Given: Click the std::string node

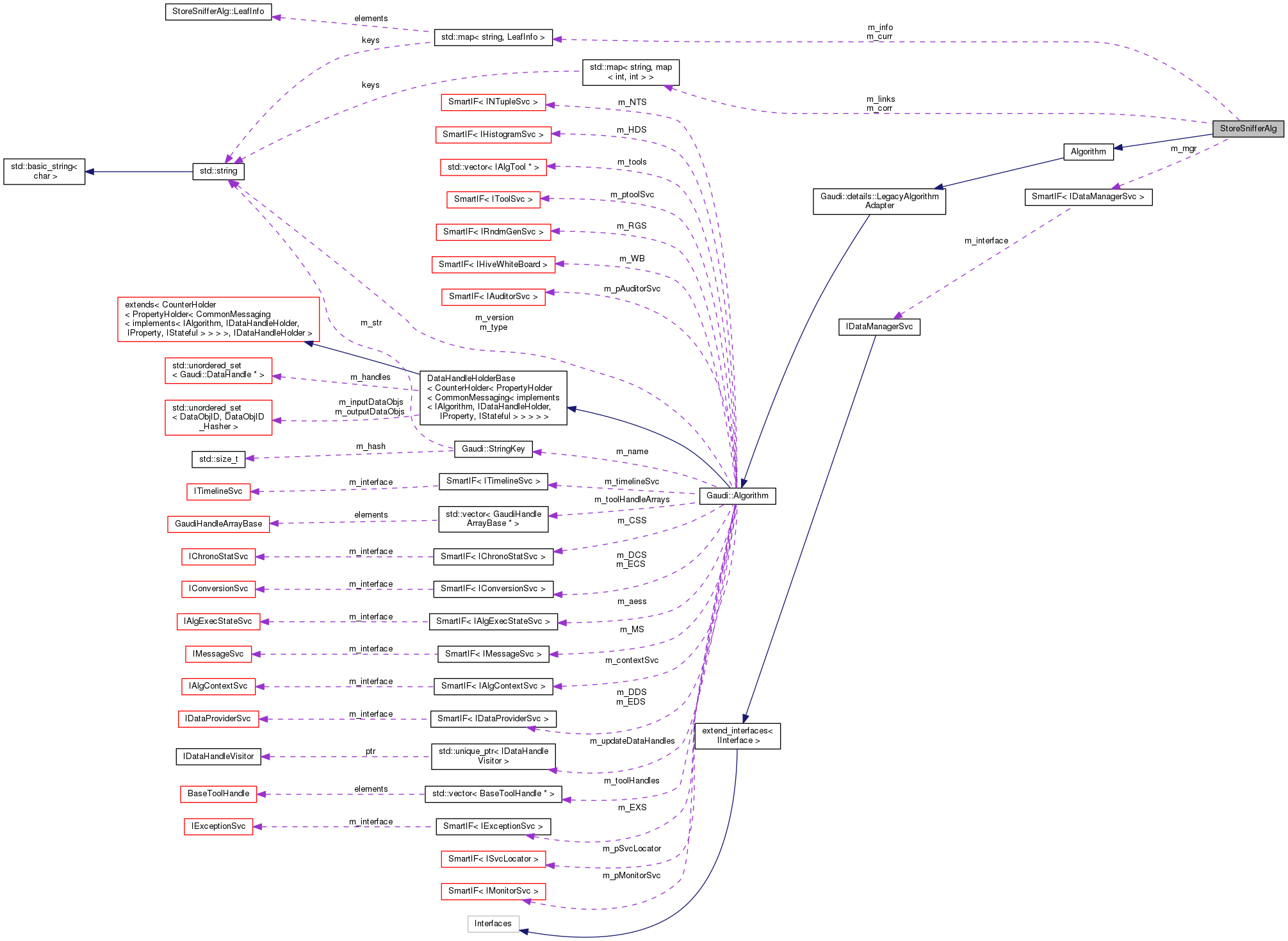Looking at the screenshot, I should (x=219, y=171).
